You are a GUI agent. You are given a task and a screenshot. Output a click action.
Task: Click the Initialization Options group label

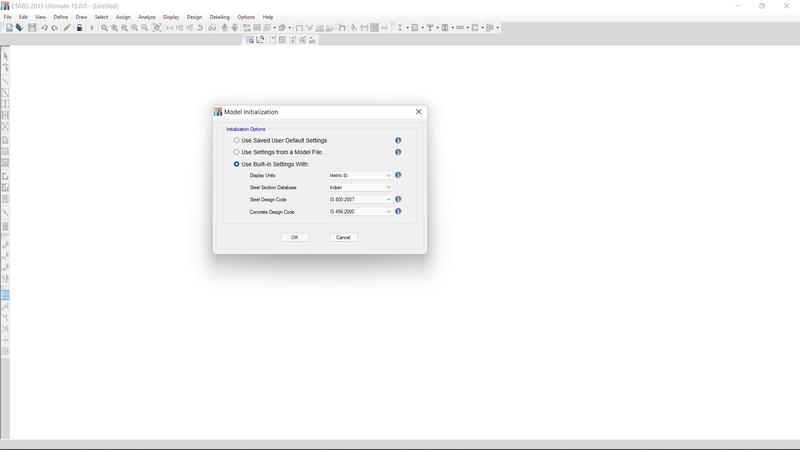[x=246, y=129]
